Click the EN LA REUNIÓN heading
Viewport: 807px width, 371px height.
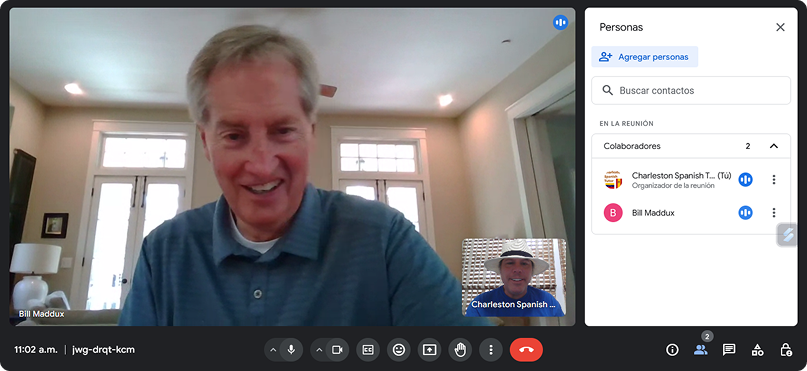coord(626,124)
